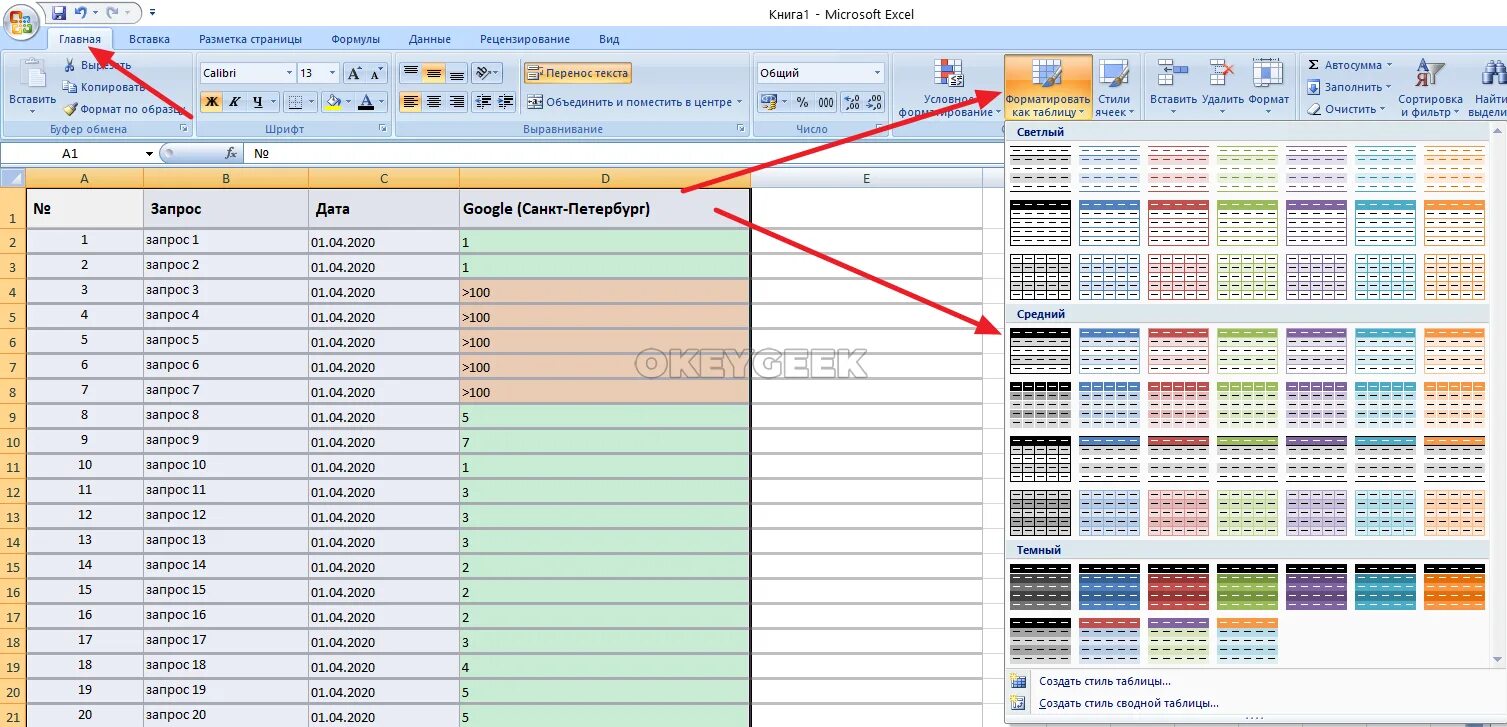Click the decrease indent icon
The width and height of the screenshot is (1507, 727).
point(483,101)
